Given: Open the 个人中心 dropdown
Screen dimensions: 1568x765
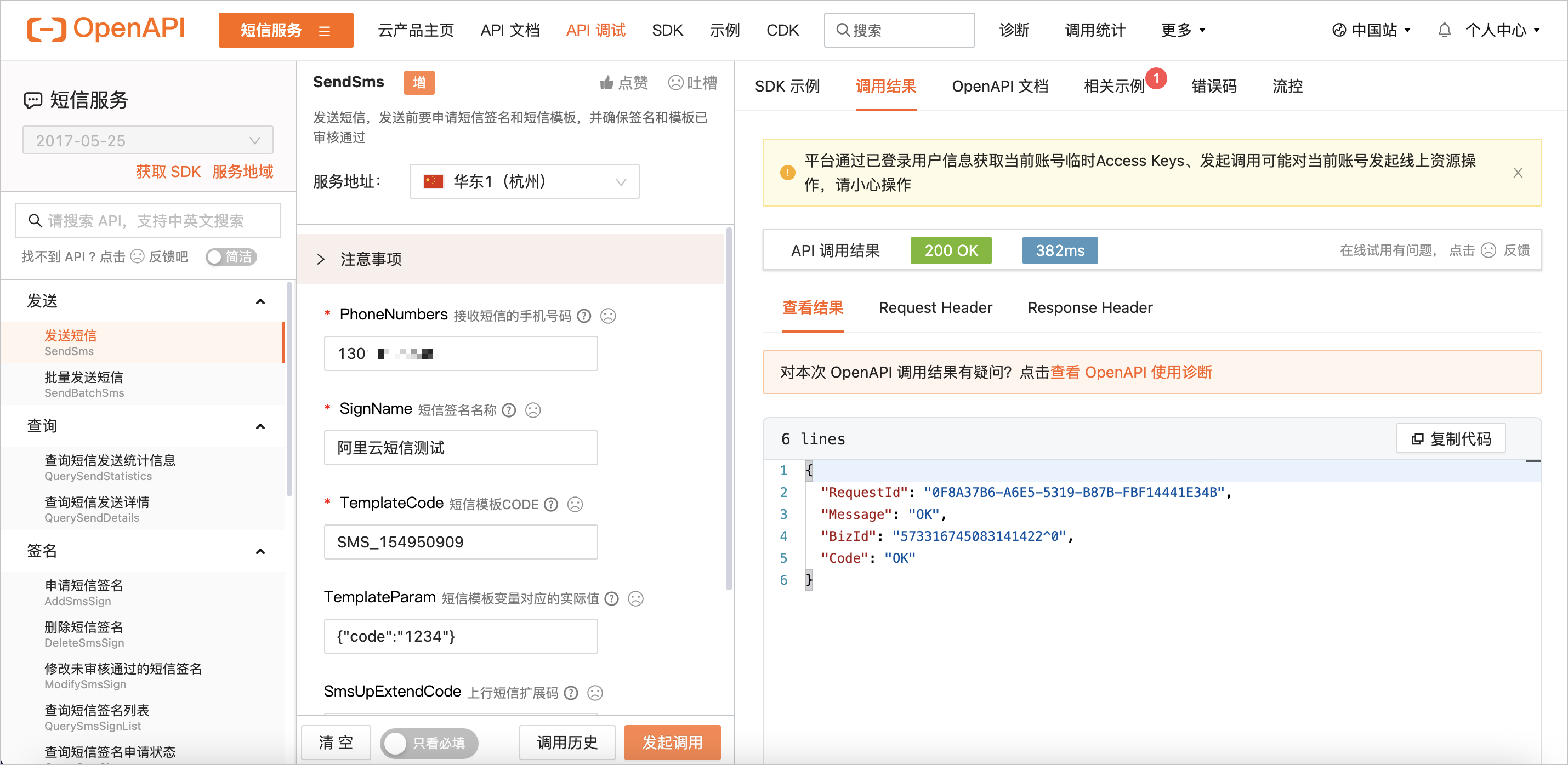Looking at the screenshot, I should [1502, 31].
